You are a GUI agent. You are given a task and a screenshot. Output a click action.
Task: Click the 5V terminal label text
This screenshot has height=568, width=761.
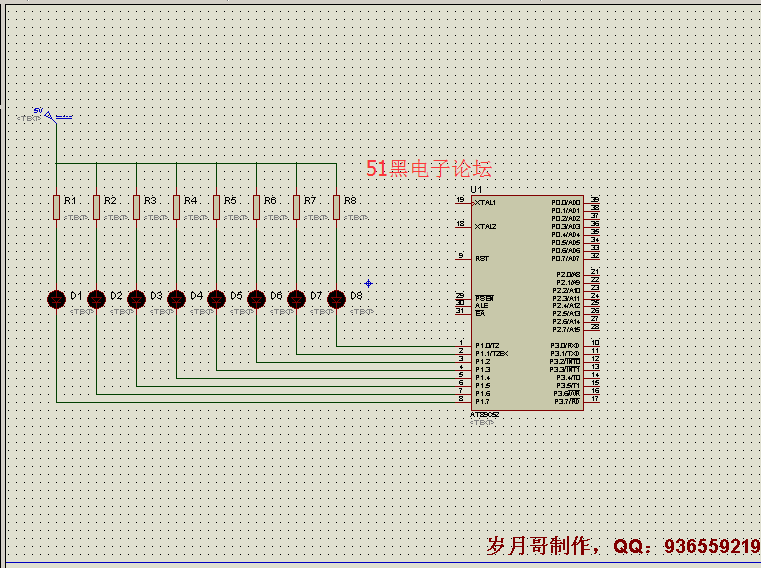point(38,111)
